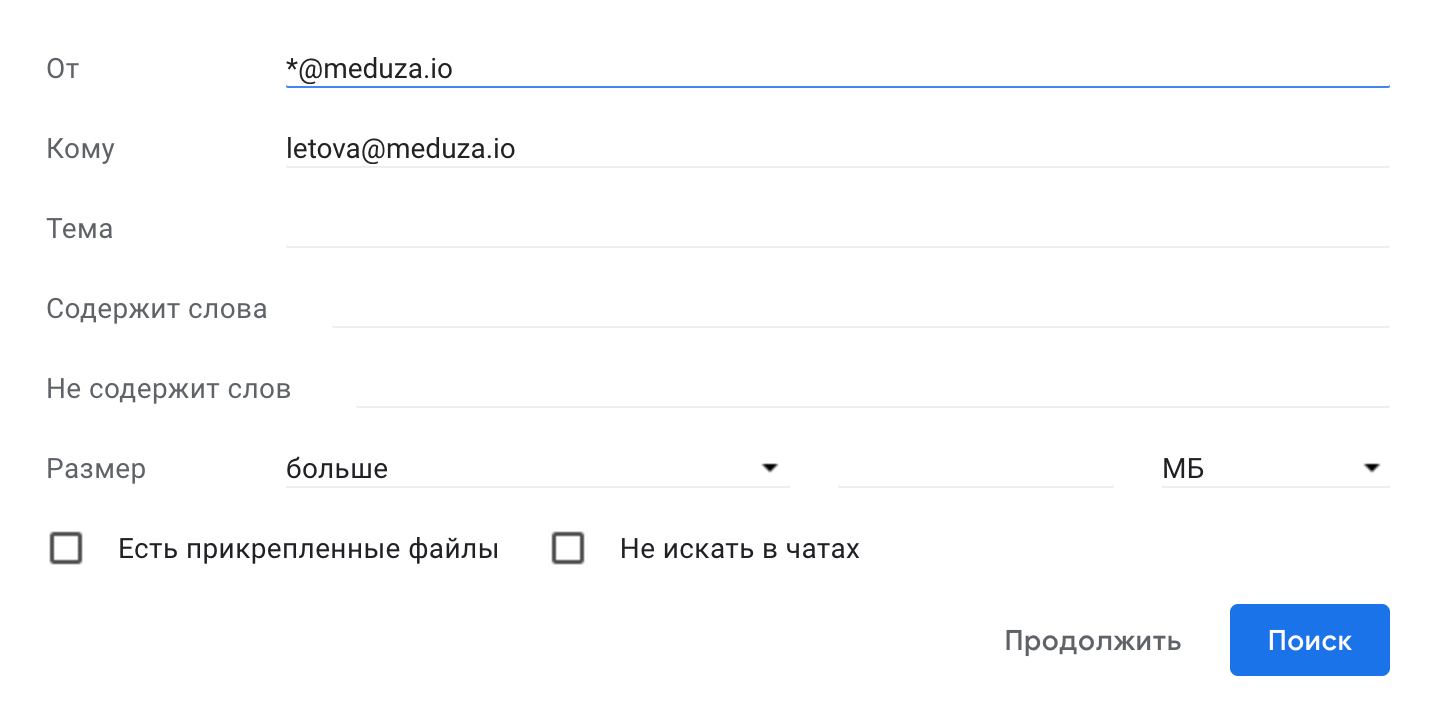Click the "Не содержит слов" input field
Image resolution: width=1438 pixels, height=718 pixels.
tap(872, 389)
